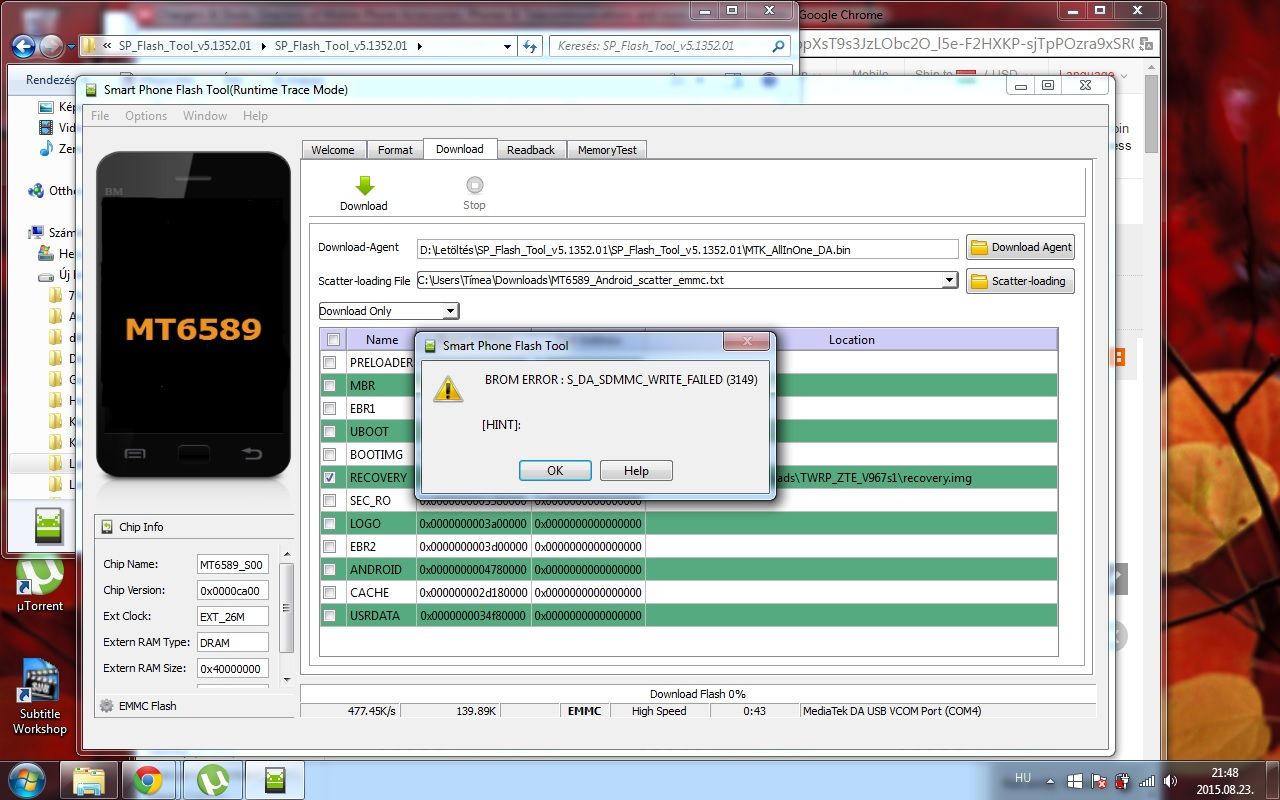Click the MediaTek DA USB VCOM Port status
Image resolution: width=1280 pixels, height=800 pixels.
[x=892, y=711]
